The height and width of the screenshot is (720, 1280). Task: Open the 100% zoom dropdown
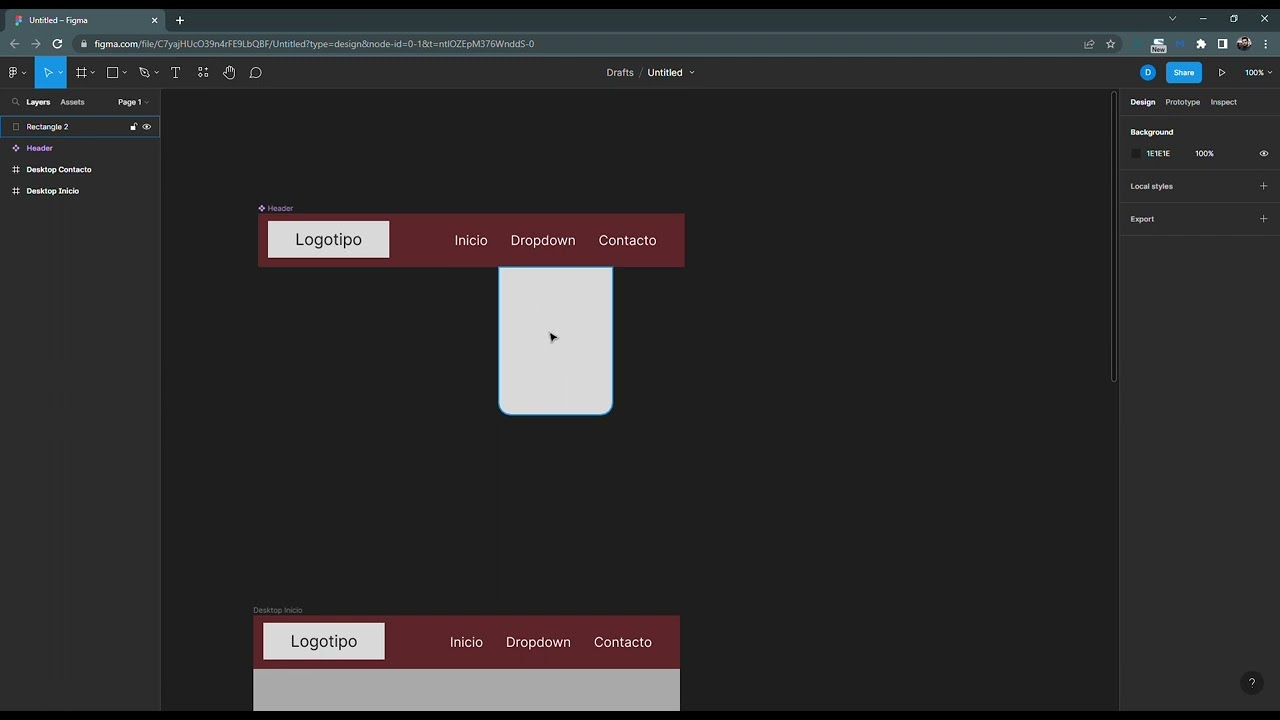click(x=1258, y=72)
